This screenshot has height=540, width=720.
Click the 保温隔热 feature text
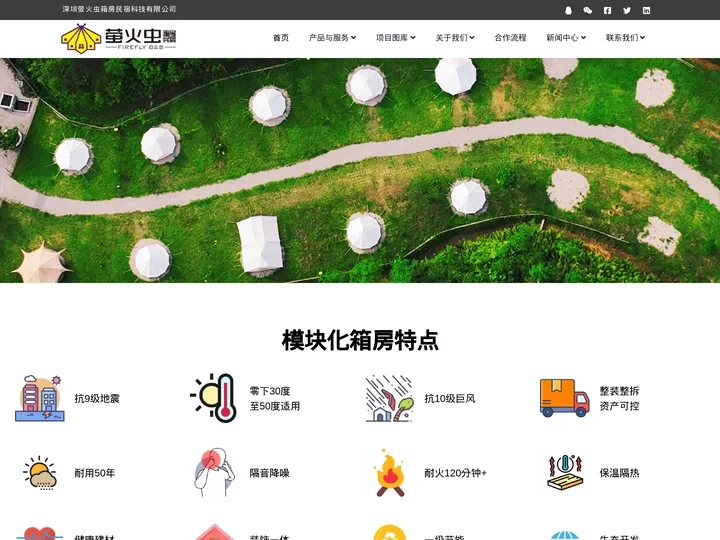tap(619, 473)
